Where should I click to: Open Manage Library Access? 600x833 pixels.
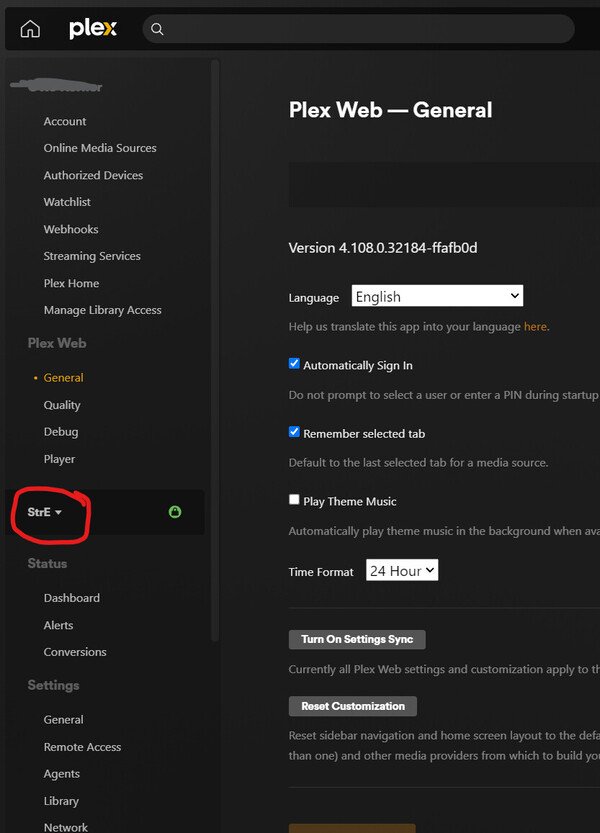pyautogui.click(x=103, y=310)
